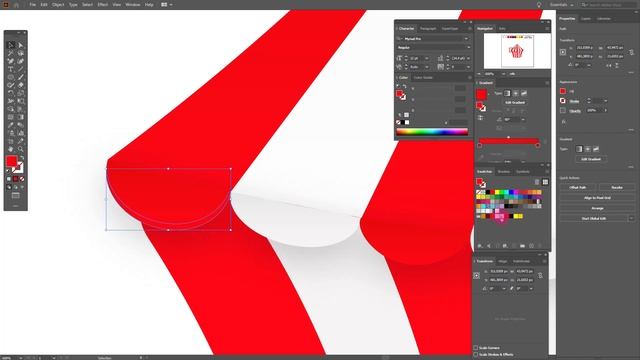The height and width of the screenshot is (360, 640).
Task: Click the Linear Gradient type in Gradient panel
Action: 507,93
